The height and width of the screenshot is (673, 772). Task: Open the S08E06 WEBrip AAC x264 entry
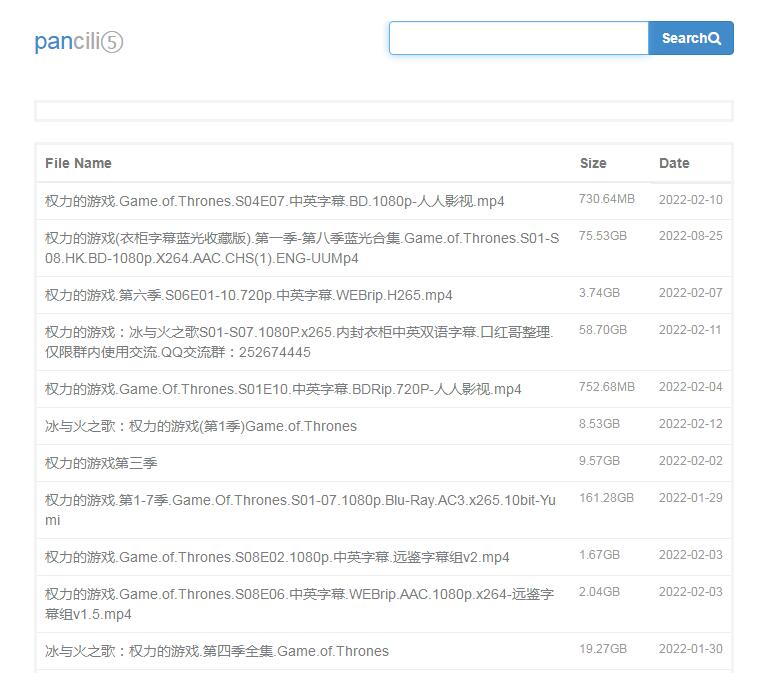coord(298,604)
